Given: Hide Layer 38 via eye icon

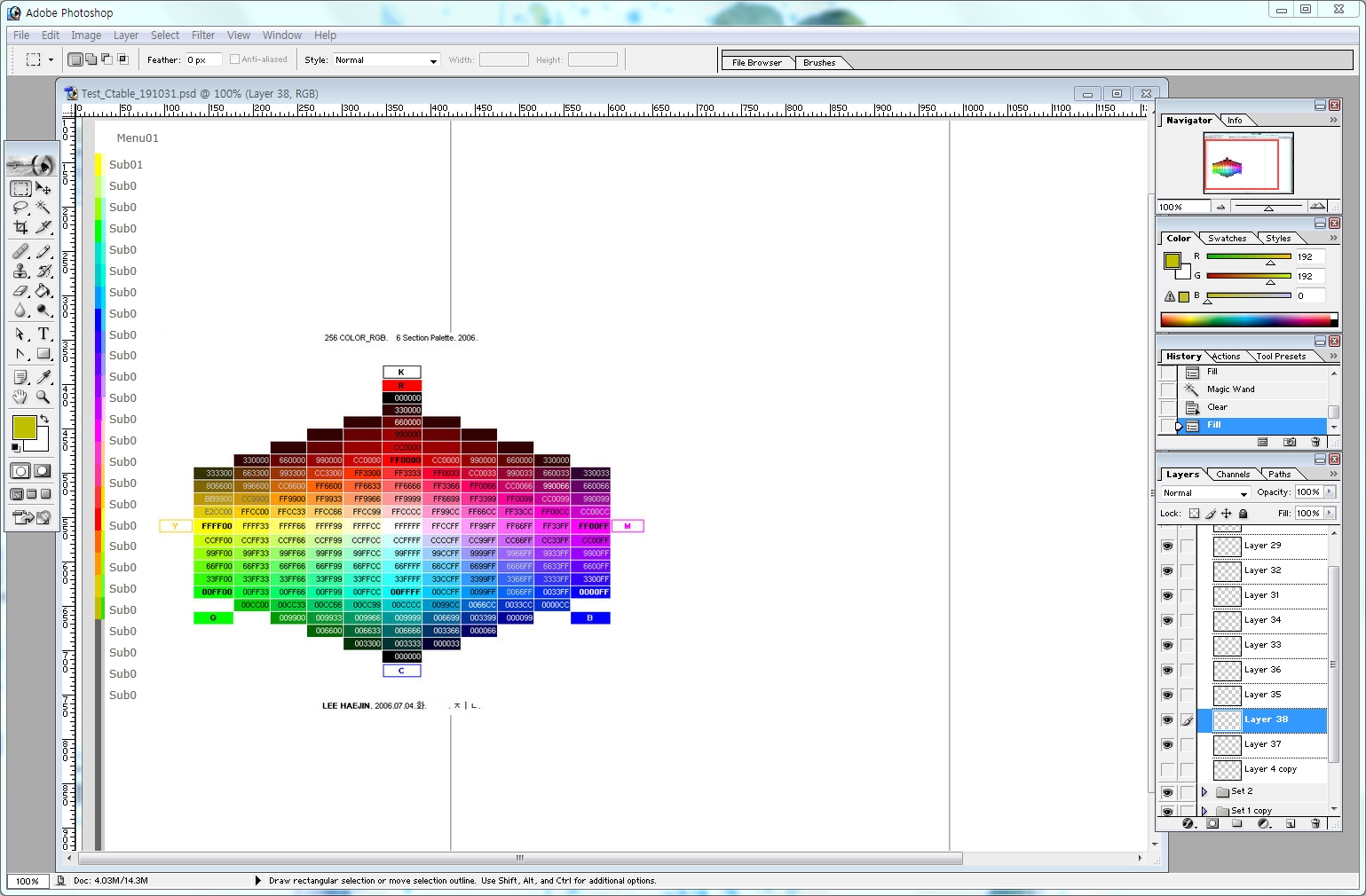Looking at the screenshot, I should tap(1167, 719).
